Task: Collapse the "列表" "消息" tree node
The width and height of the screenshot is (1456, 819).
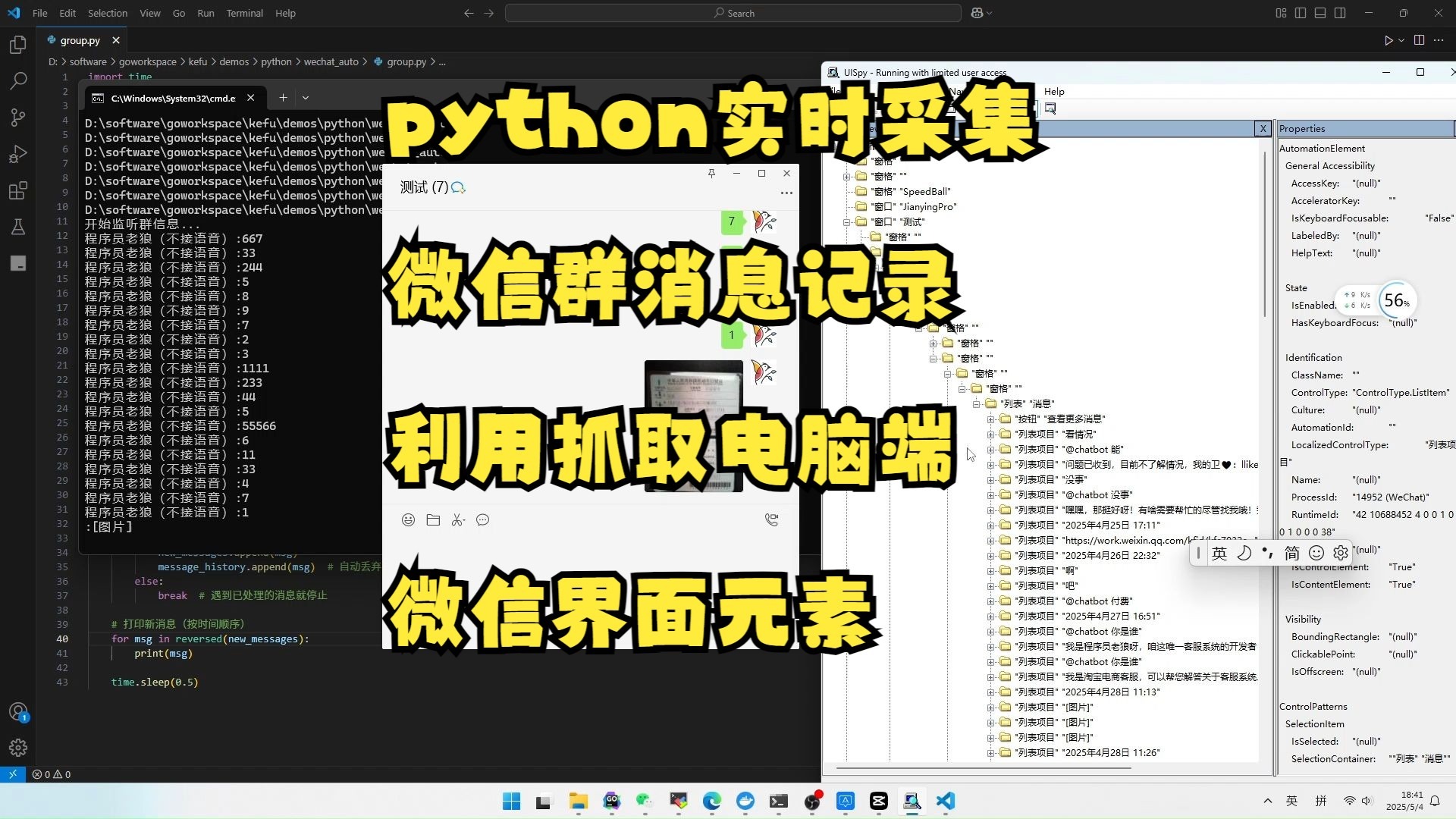Action: 977,404
